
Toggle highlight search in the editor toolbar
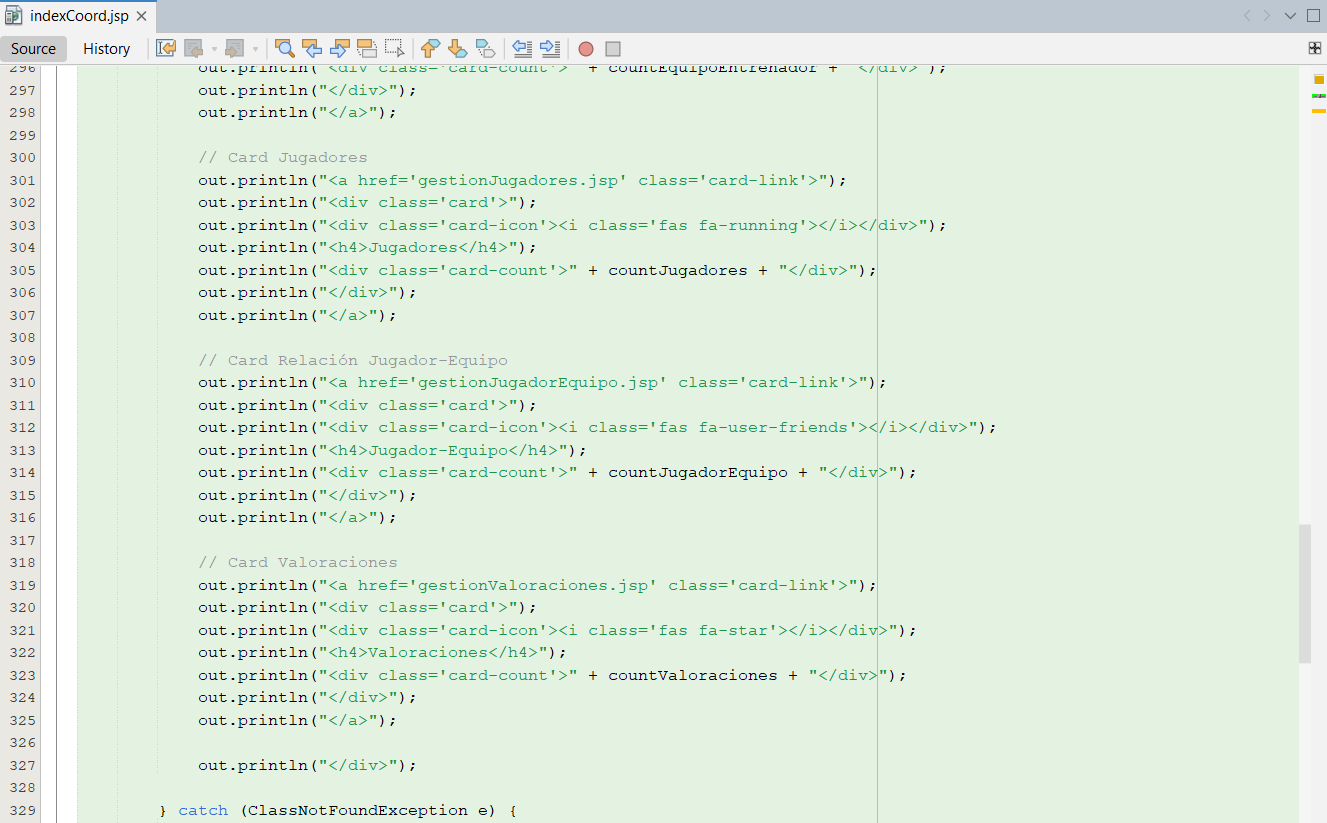click(367, 48)
